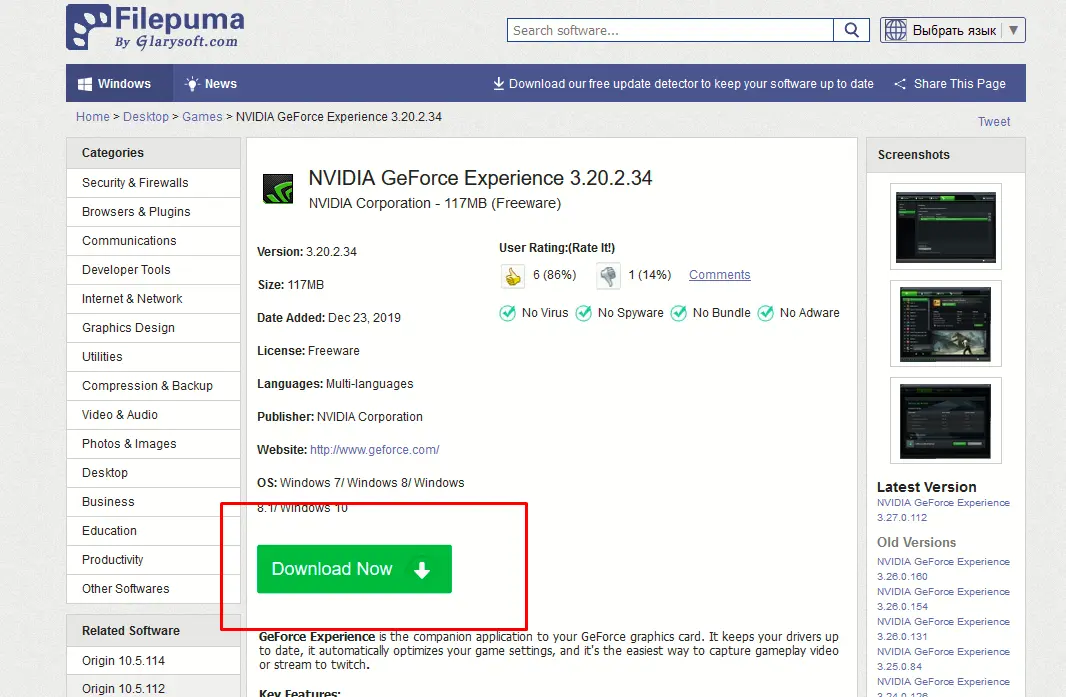Screen dimensions: 1066x697
Task: Open the third screenshot thumbnail
Action: (x=946, y=421)
